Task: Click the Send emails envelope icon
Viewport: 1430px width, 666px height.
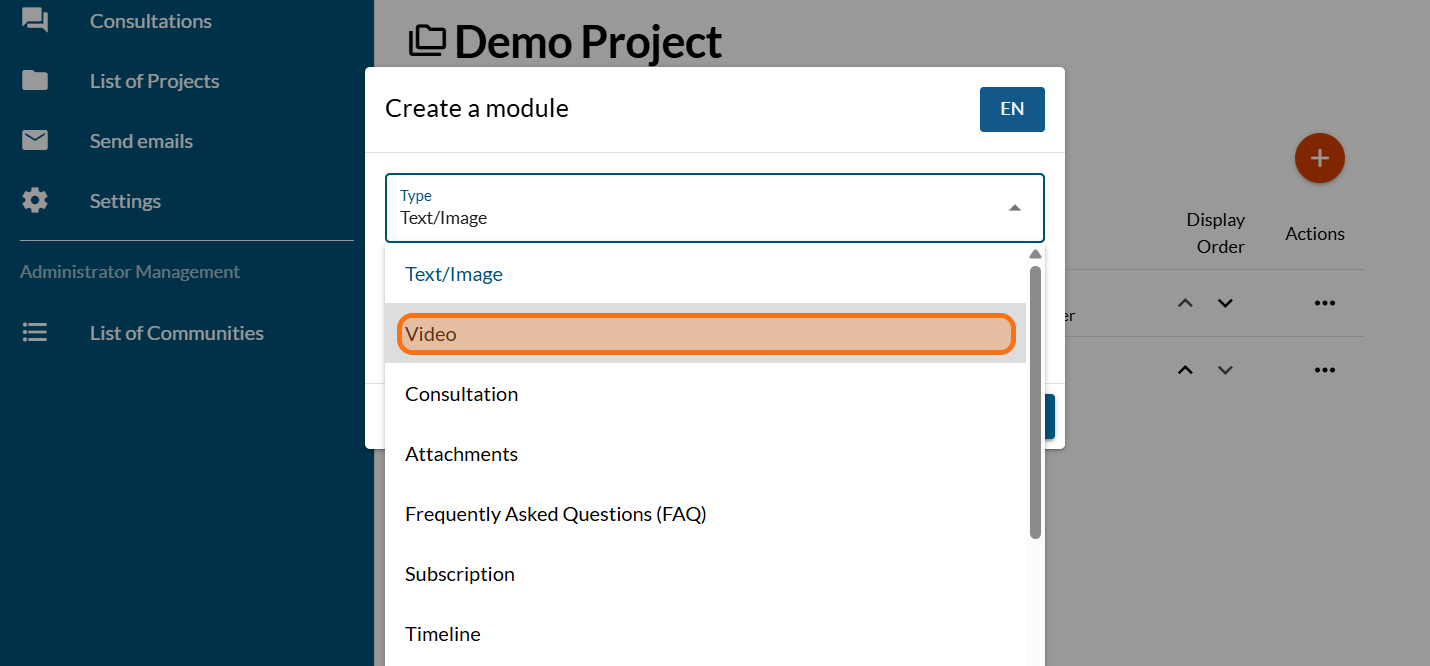Action: (x=35, y=141)
